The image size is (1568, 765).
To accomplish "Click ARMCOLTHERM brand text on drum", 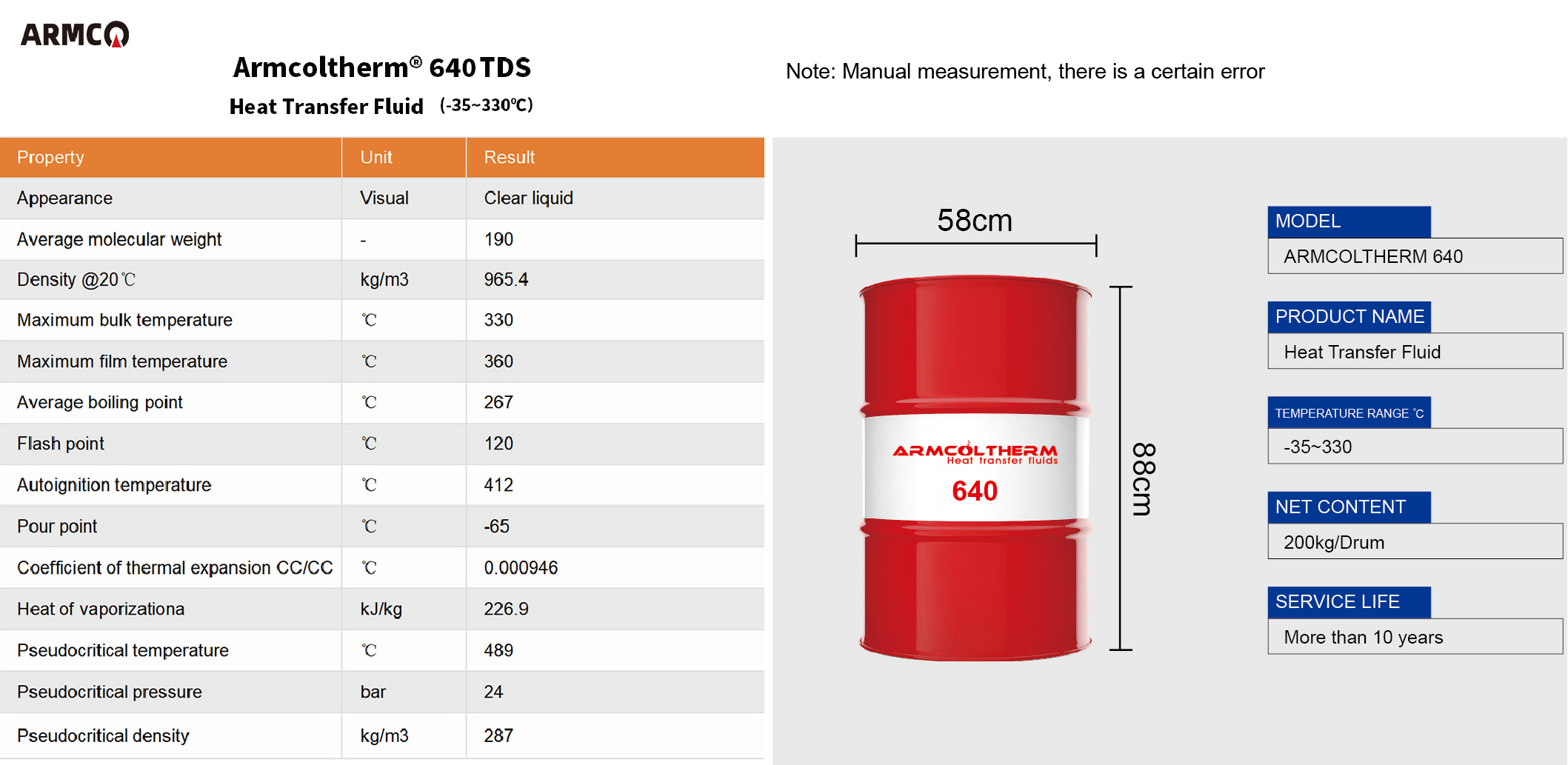I will tap(975, 450).
